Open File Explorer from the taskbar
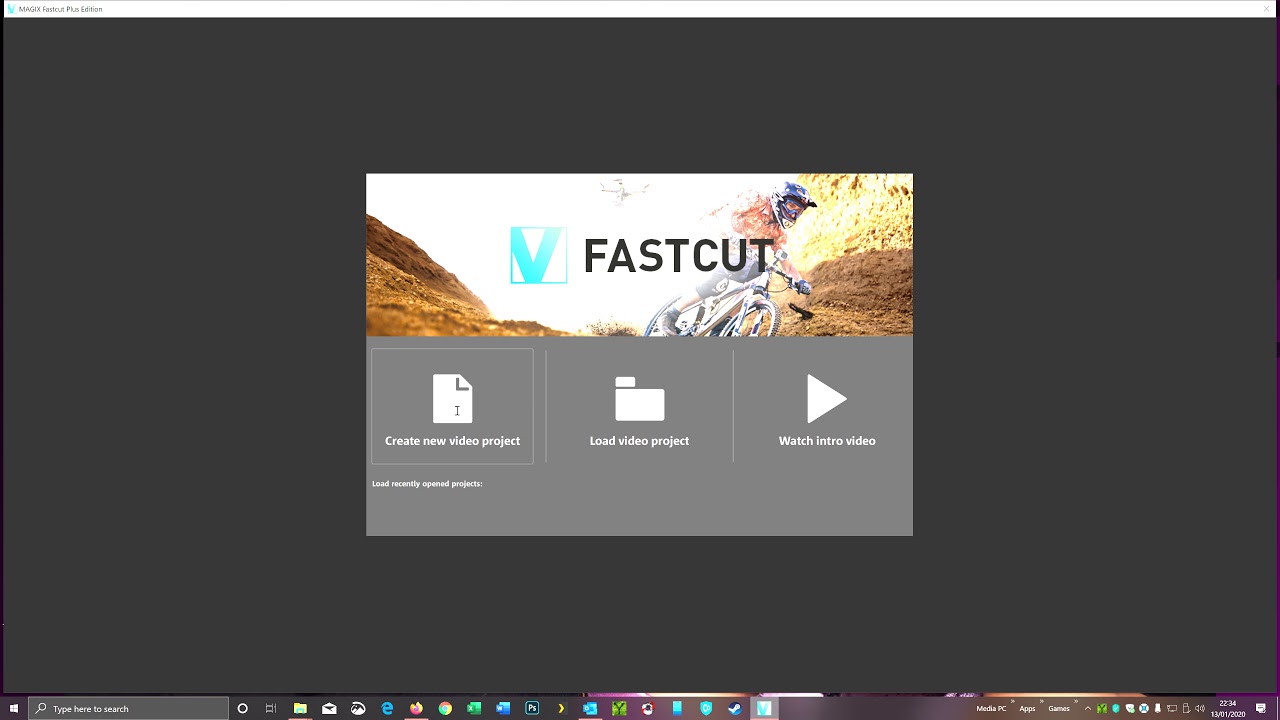 tap(300, 708)
